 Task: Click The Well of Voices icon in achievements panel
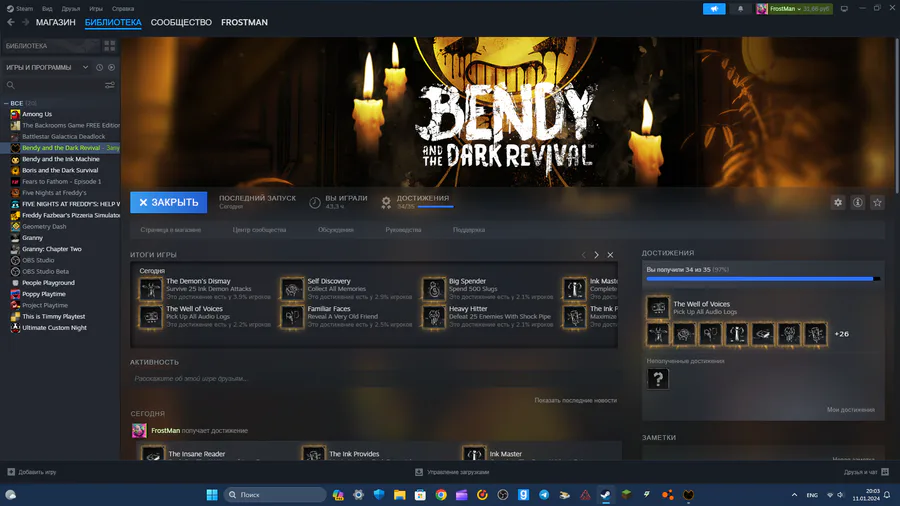pyautogui.click(x=658, y=308)
